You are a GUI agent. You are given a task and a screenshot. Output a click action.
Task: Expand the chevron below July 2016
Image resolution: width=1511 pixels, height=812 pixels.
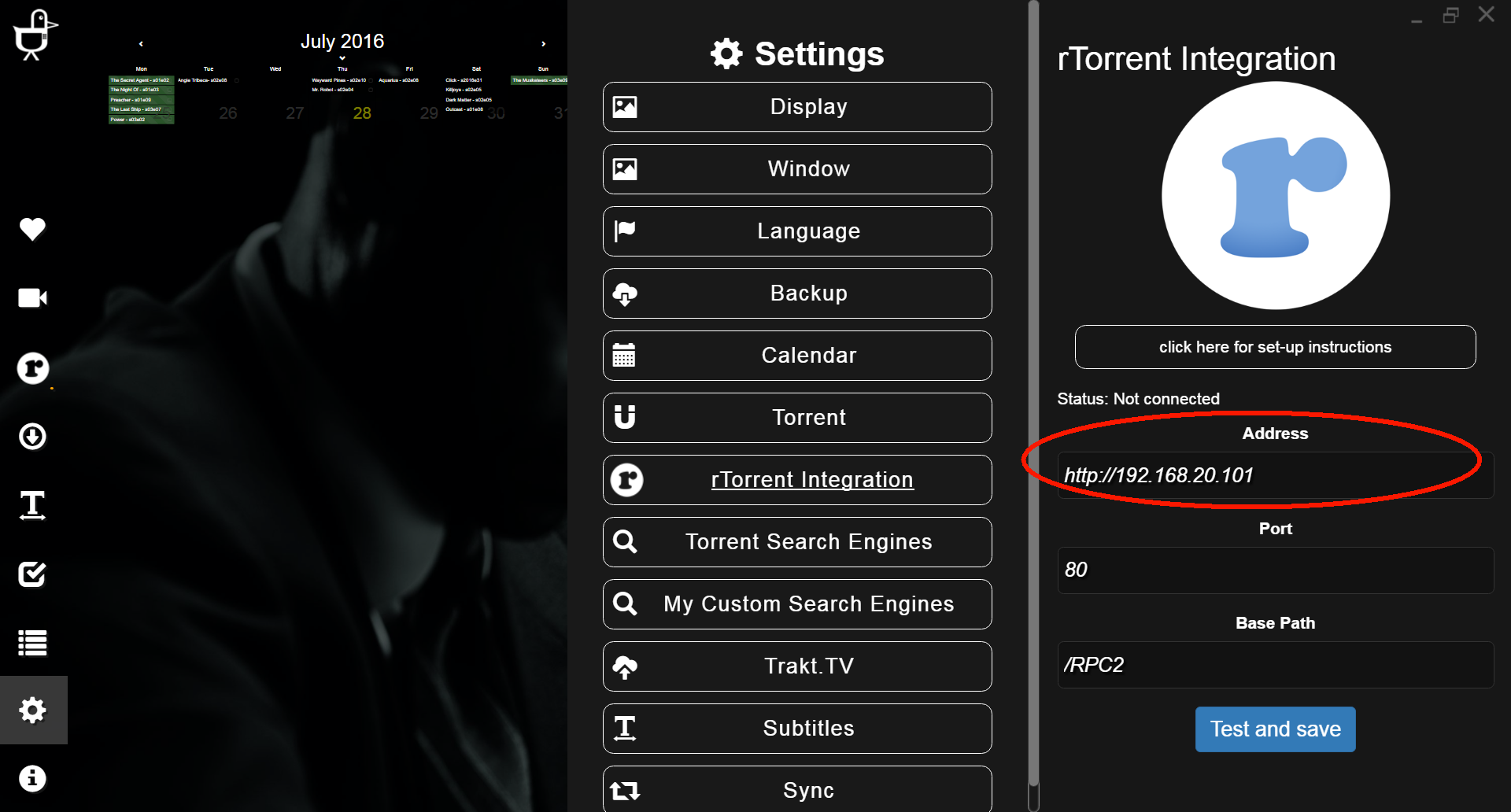pos(342,58)
